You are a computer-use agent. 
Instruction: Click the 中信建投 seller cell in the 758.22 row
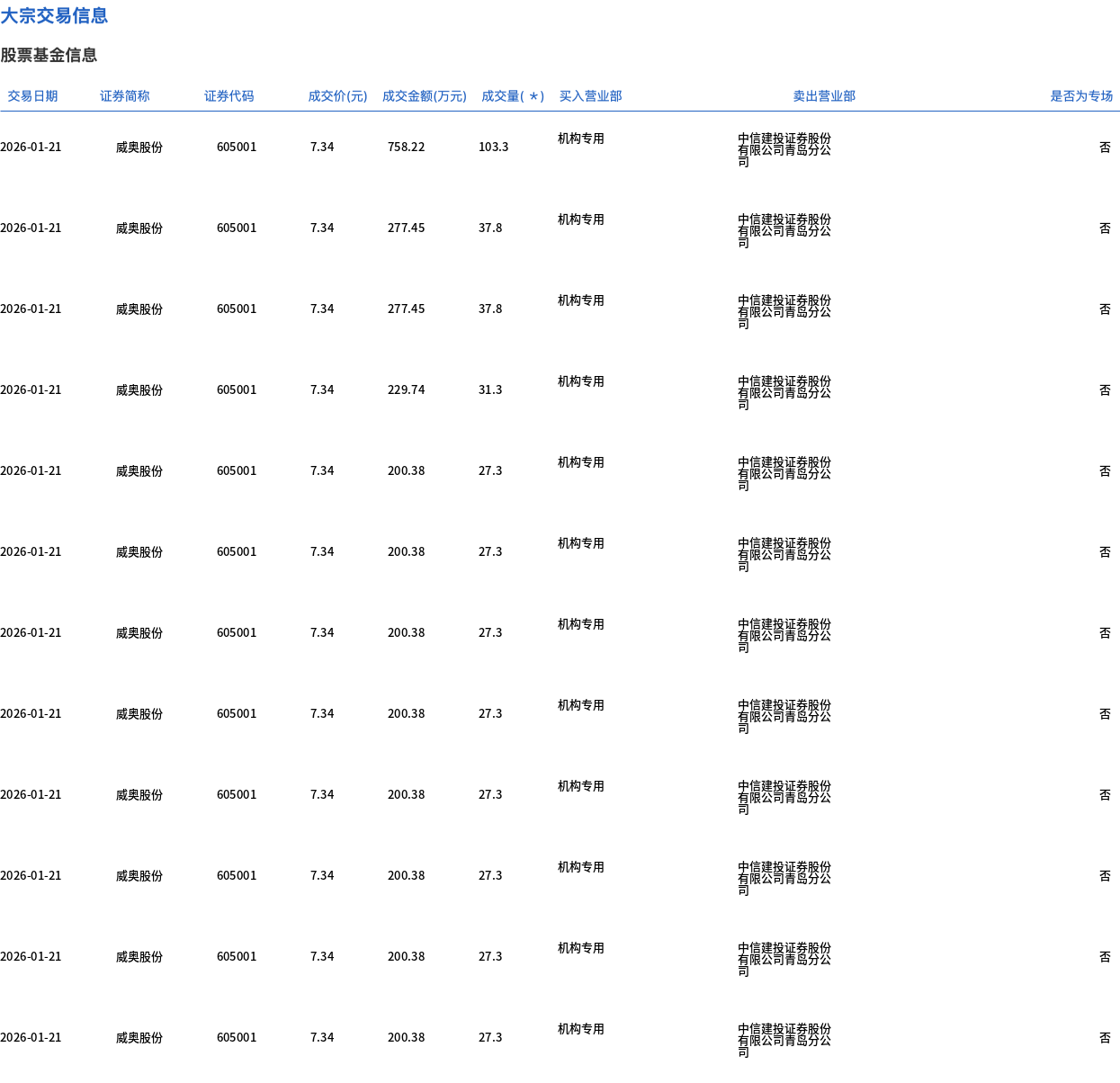784,150
